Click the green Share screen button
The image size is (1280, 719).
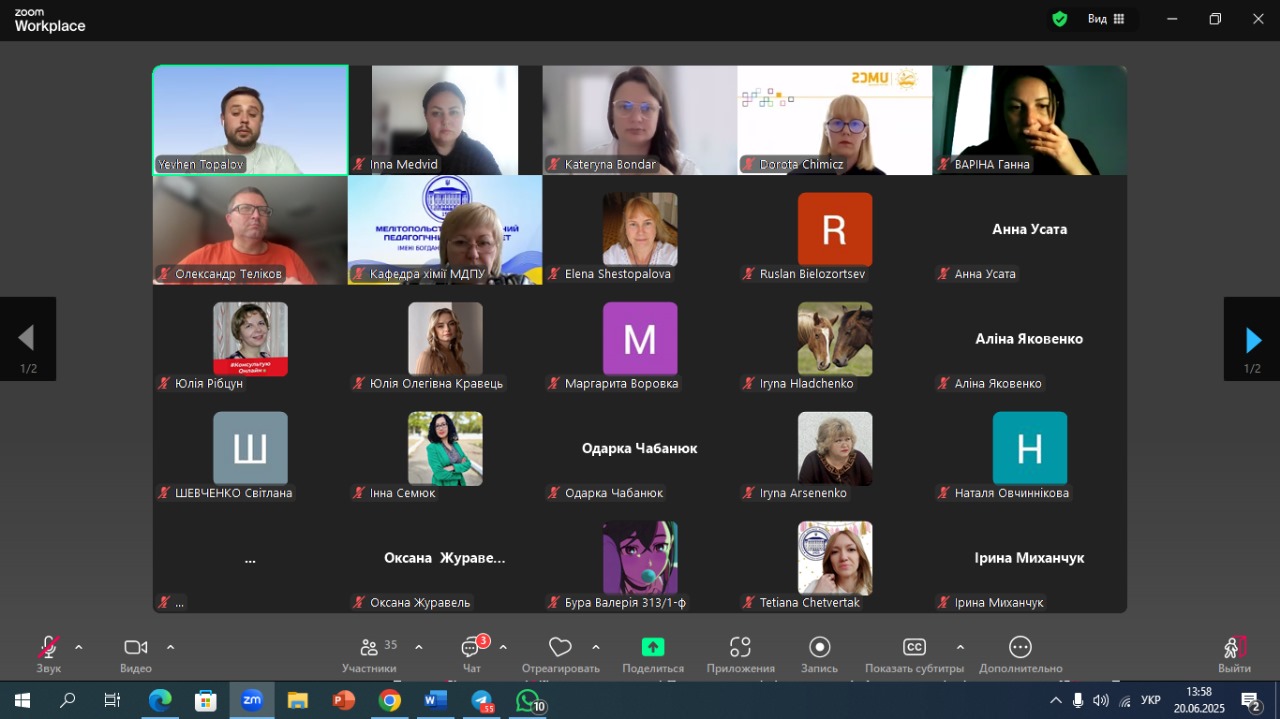tap(653, 654)
